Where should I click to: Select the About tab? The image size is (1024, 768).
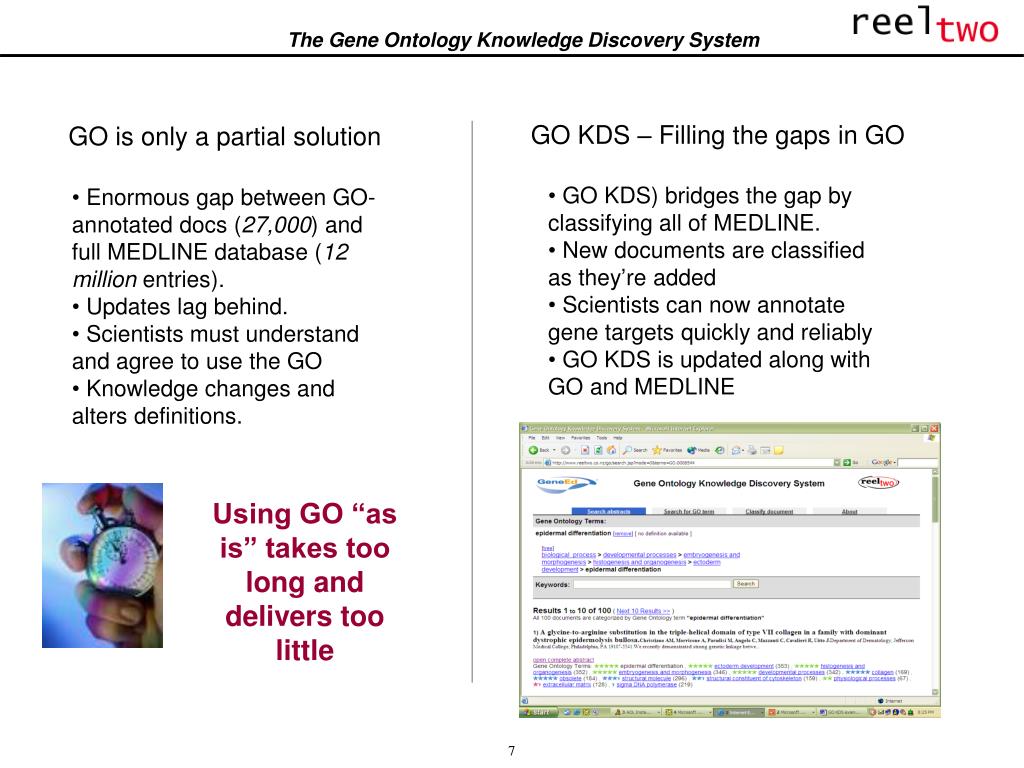point(849,511)
